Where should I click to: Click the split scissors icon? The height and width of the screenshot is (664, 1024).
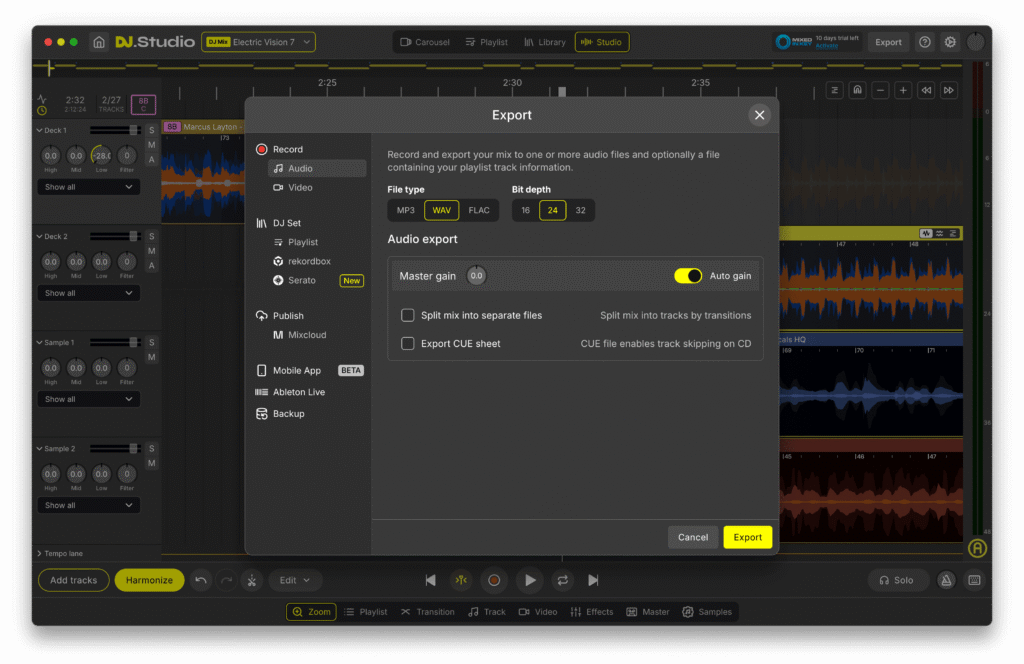pyautogui.click(x=251, y=580)
